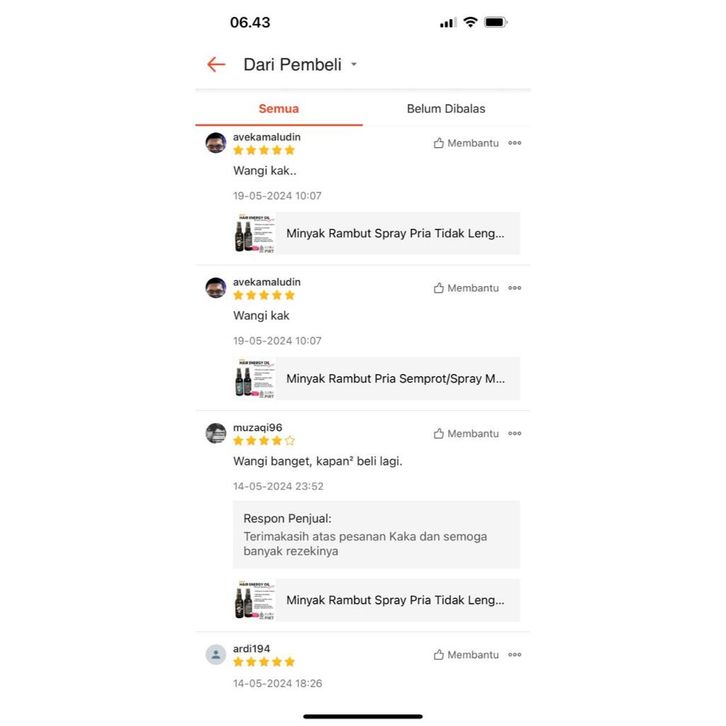Screen dimensions: 726x726
Task: Open Minyak Rambut Pria Semprot/Spray product link
Action: point(376,379)
